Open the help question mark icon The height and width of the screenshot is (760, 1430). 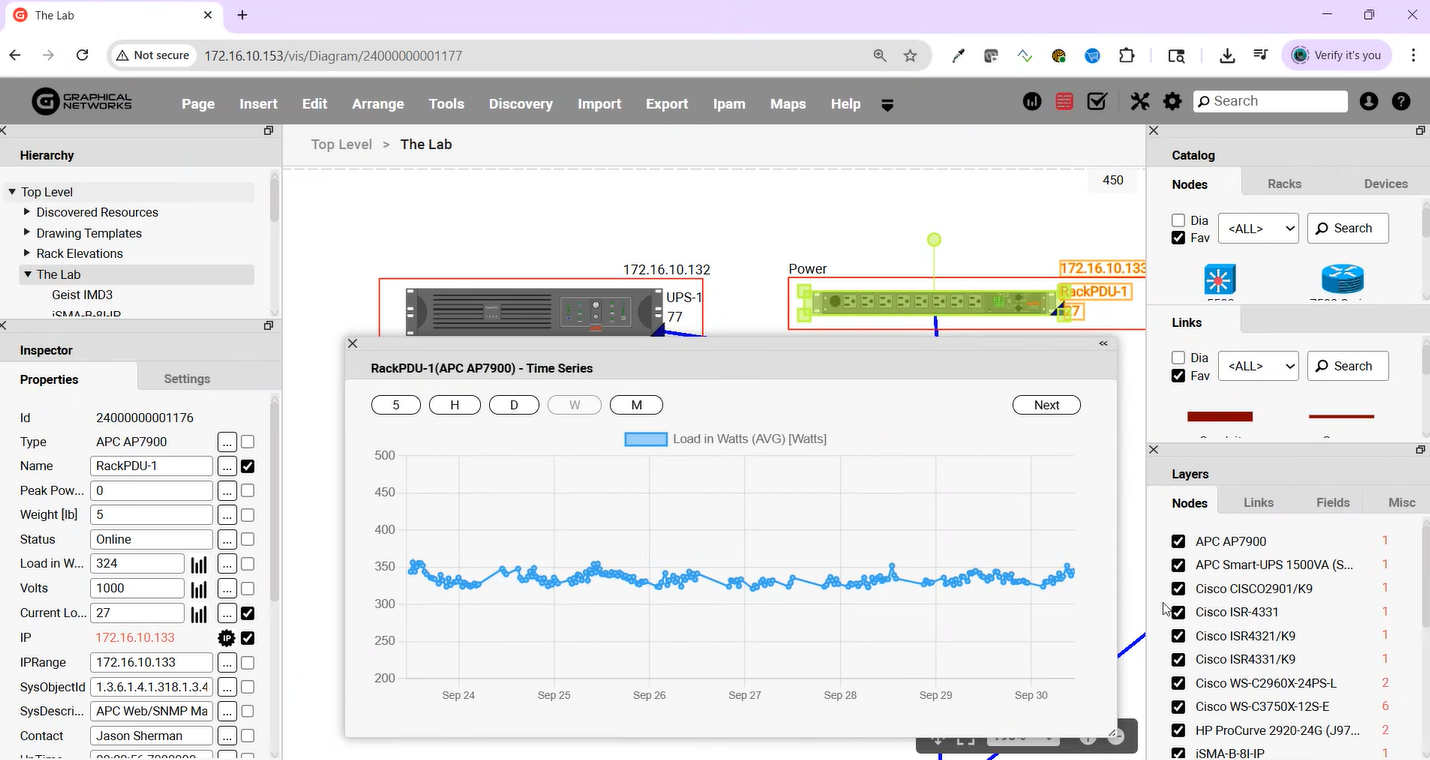point(1401,102)
